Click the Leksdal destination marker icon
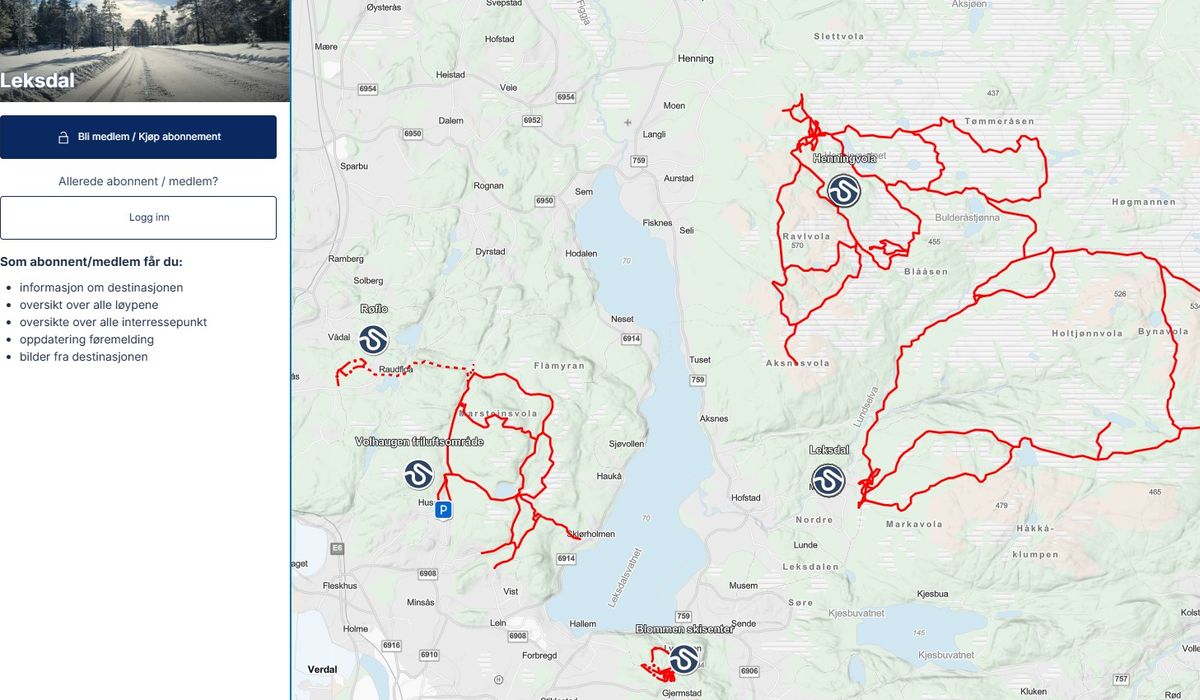1200x700 pixels. click(x=828, y=480)
